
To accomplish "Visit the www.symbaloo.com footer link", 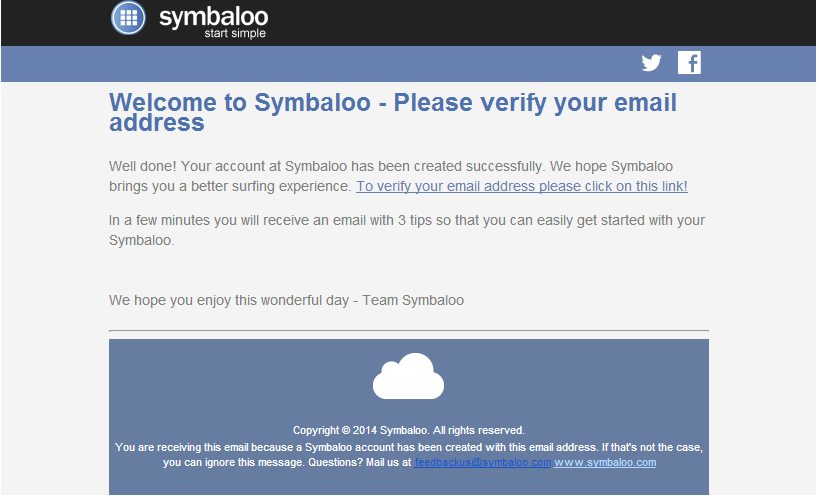I will (x=605, y=463).
